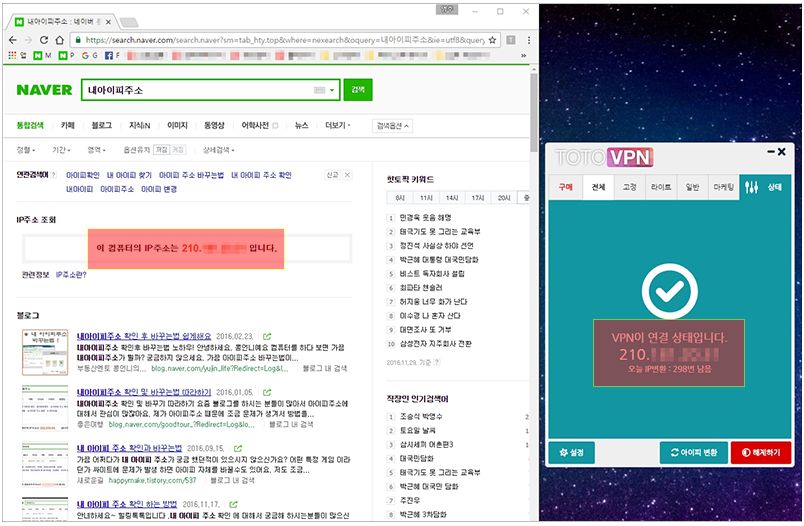Click the Chrome forward arrow
This screenshot has height=526, width=804.
click(28, 40)
